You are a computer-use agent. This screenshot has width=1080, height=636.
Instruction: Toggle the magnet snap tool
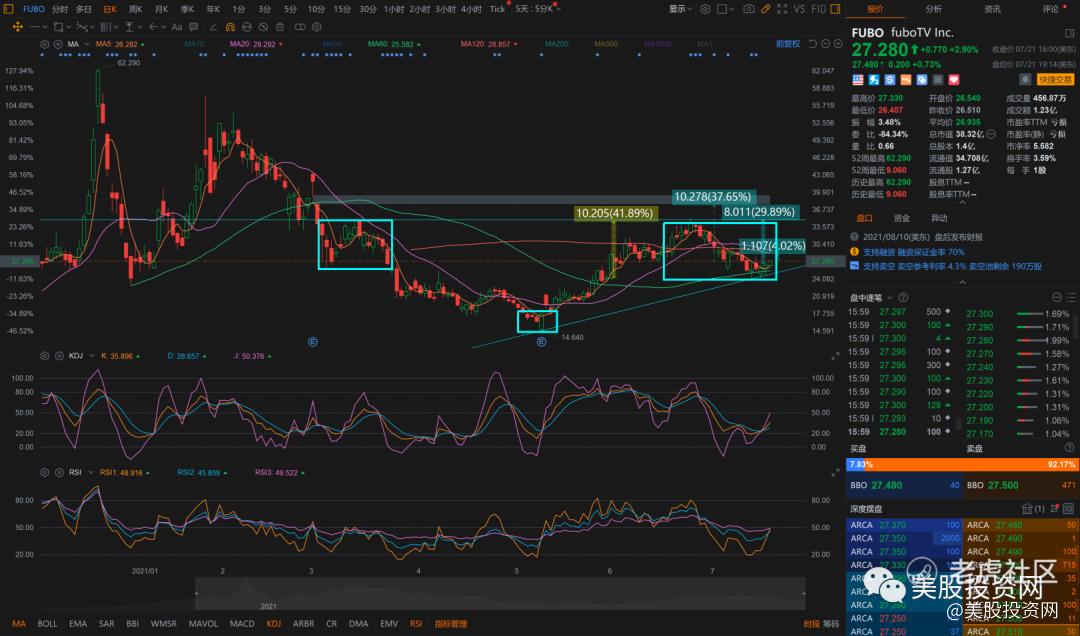click(x=230, y=27)
